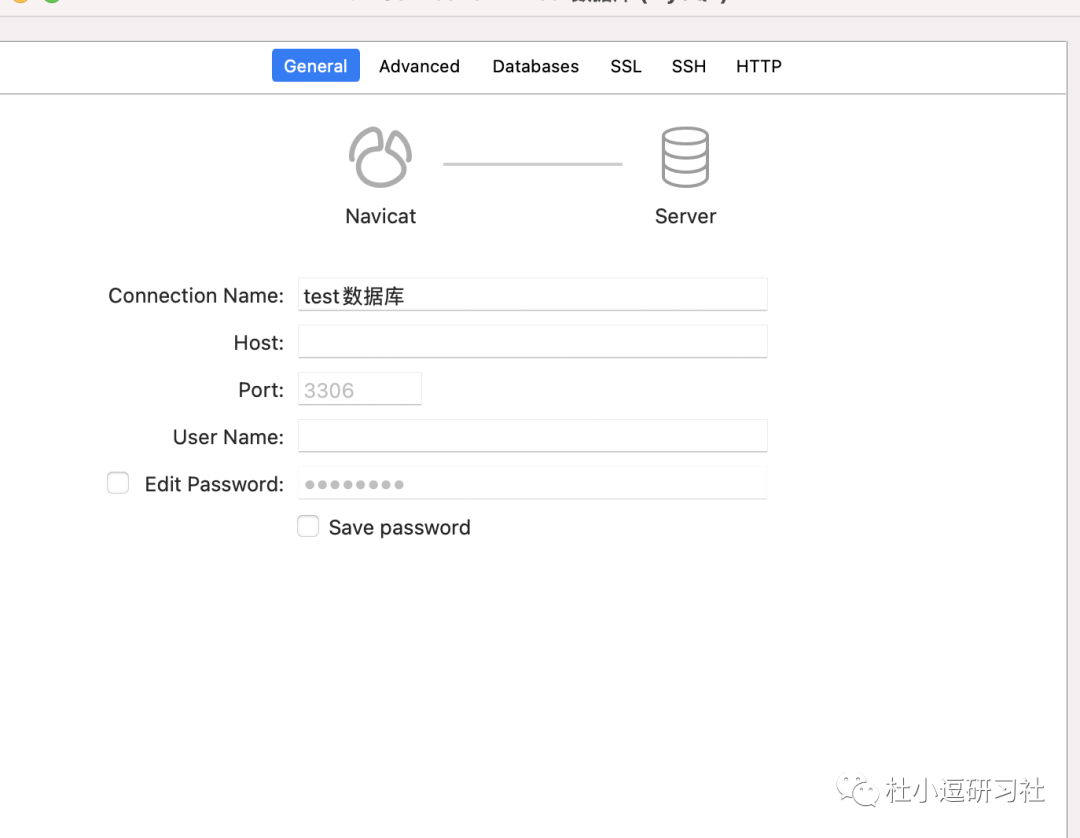The width and height of the screenshot is (1080, 838).
Task: Click the Port field showing 3306
Action: (360, 389)
